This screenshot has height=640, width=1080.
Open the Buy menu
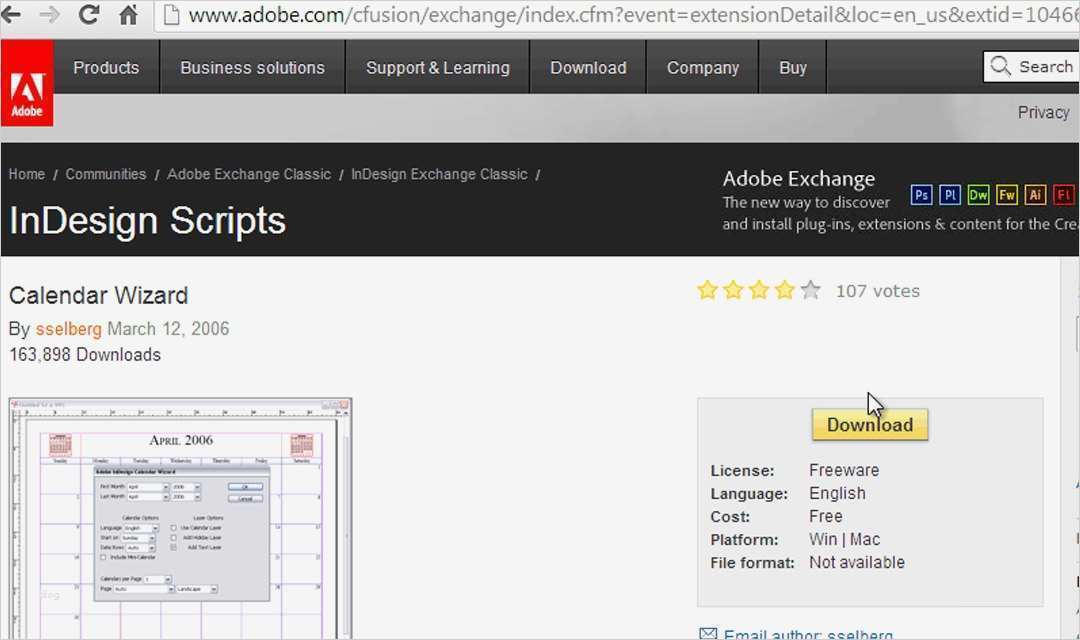(x=793, y=68)
